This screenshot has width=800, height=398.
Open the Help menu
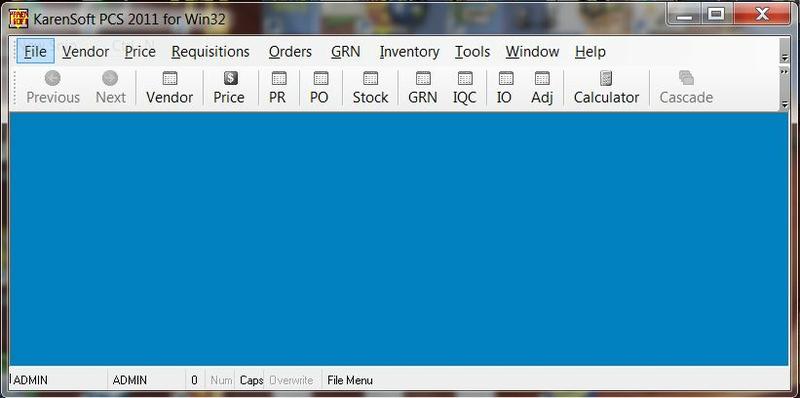pyautogui.click(x=590, y=52)
